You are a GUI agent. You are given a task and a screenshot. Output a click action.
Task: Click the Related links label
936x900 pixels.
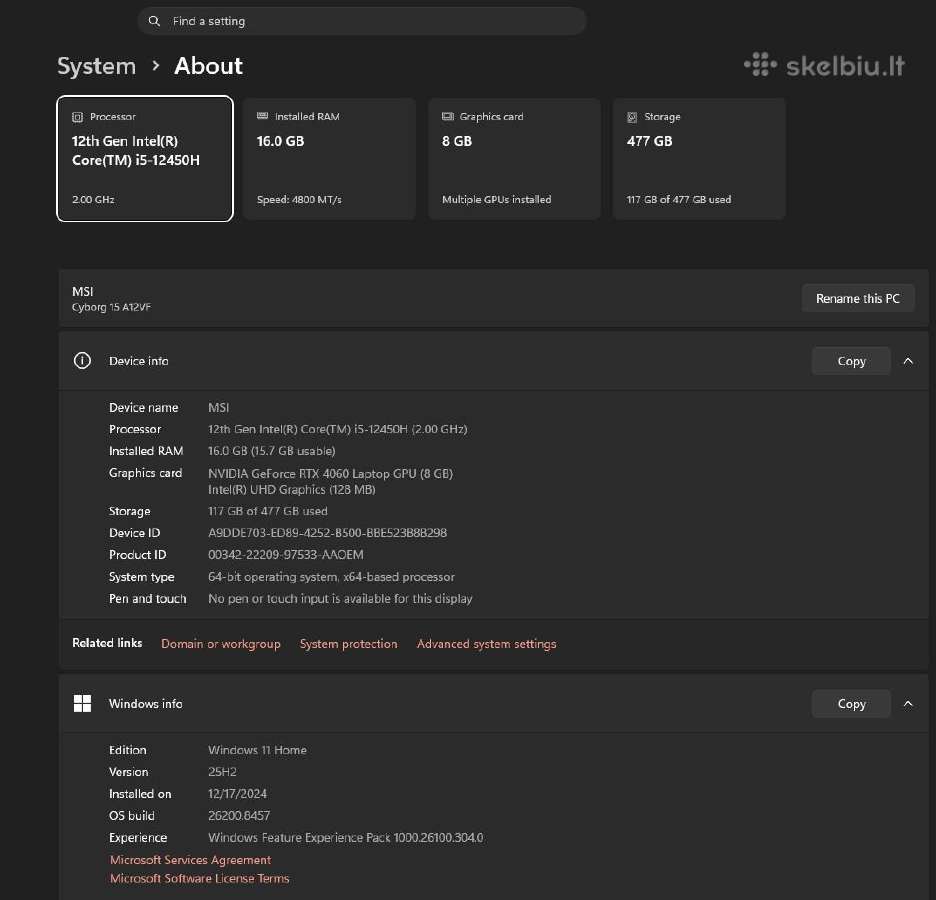pyautogui.click(x=107, y=643)
